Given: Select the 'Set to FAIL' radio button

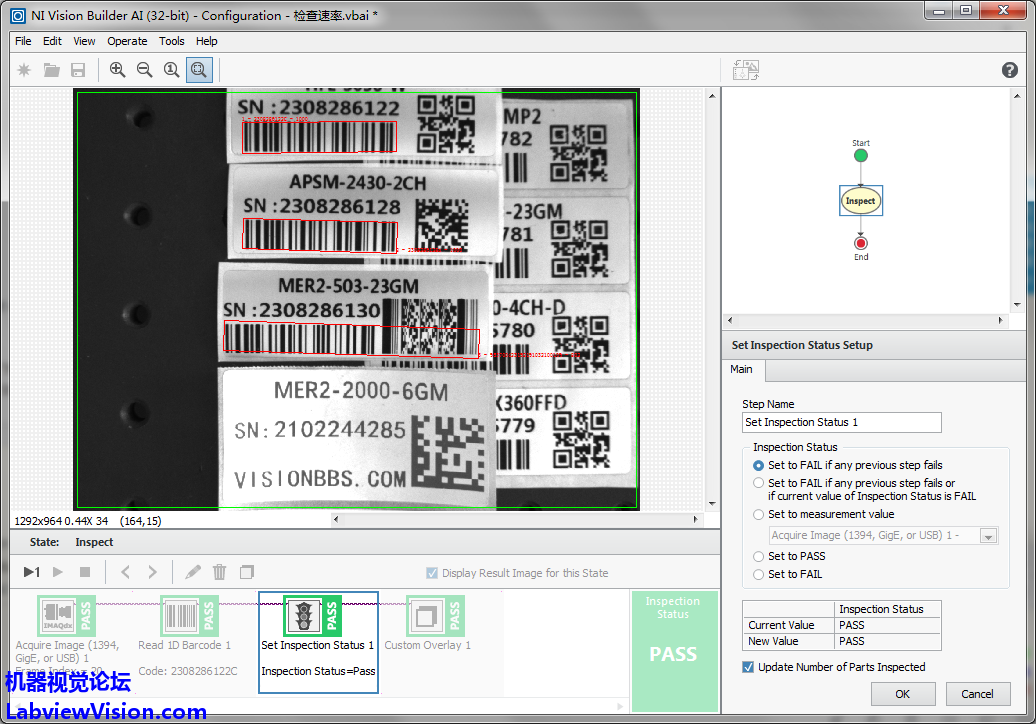Looking at the screenshot, I should [758, 575].
